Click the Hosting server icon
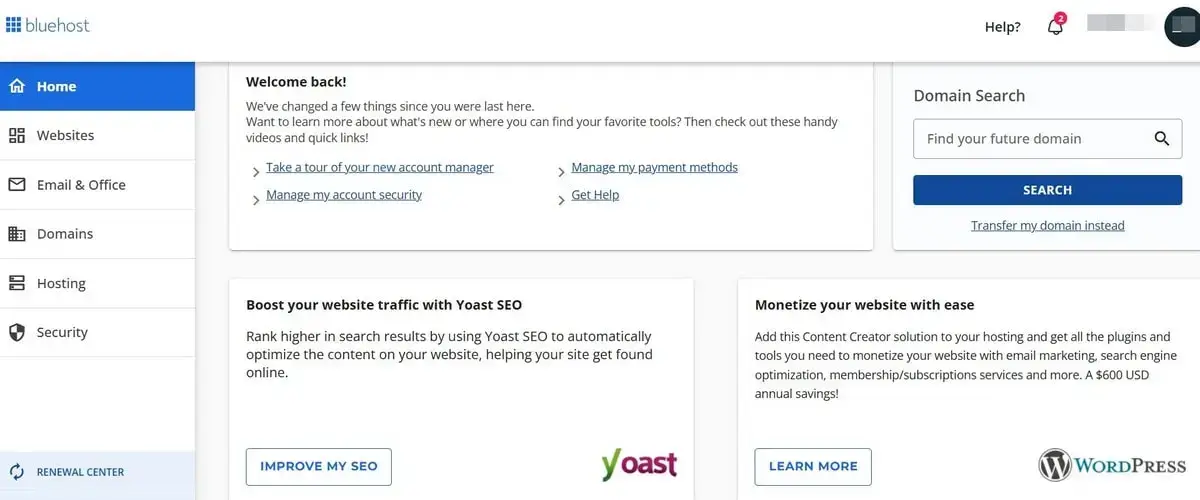The height and width of the screenshot is (500, 1200). tap(17, 283)
